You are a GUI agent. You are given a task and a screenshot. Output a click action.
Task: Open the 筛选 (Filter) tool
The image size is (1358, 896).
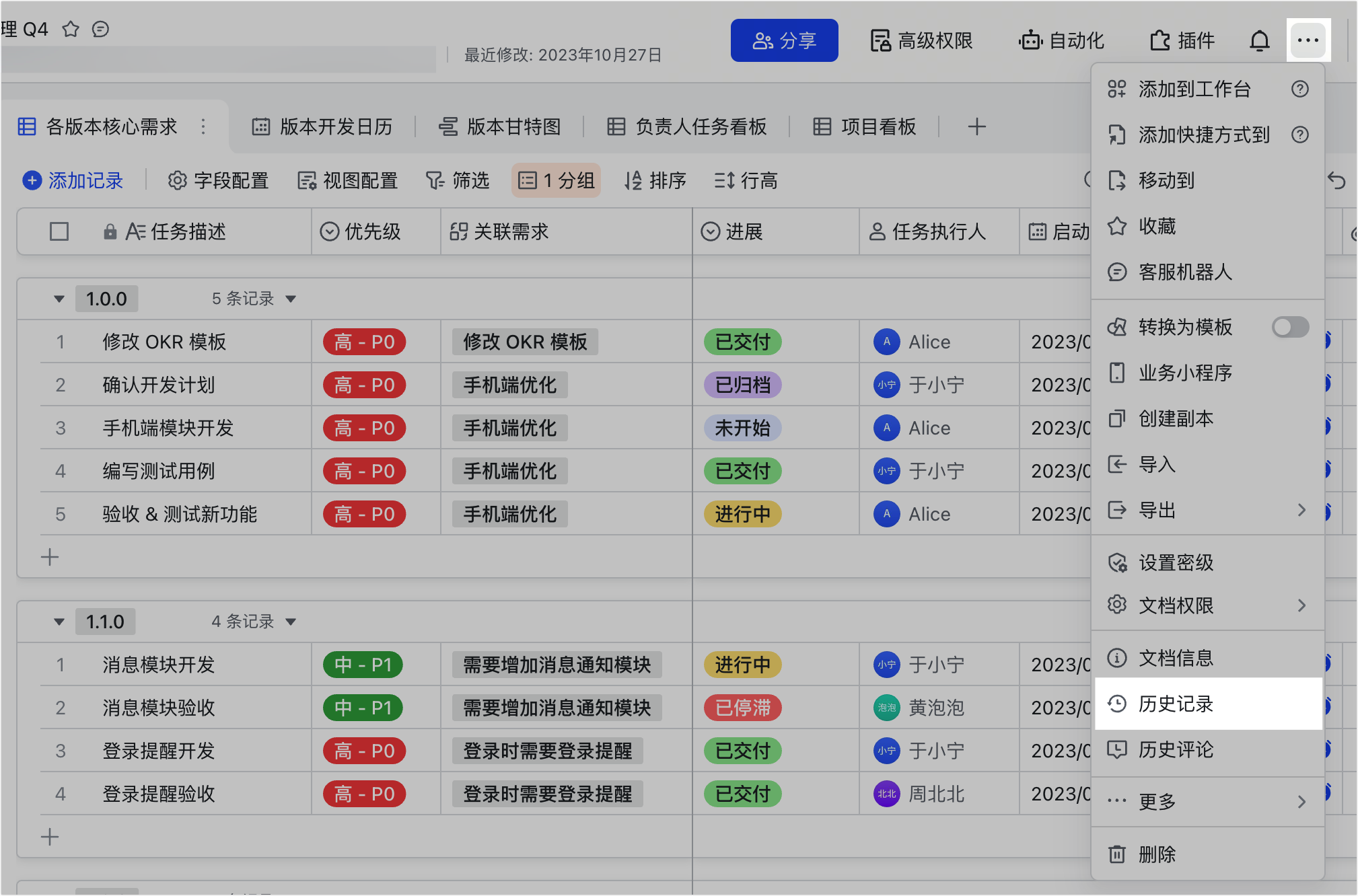458,180
